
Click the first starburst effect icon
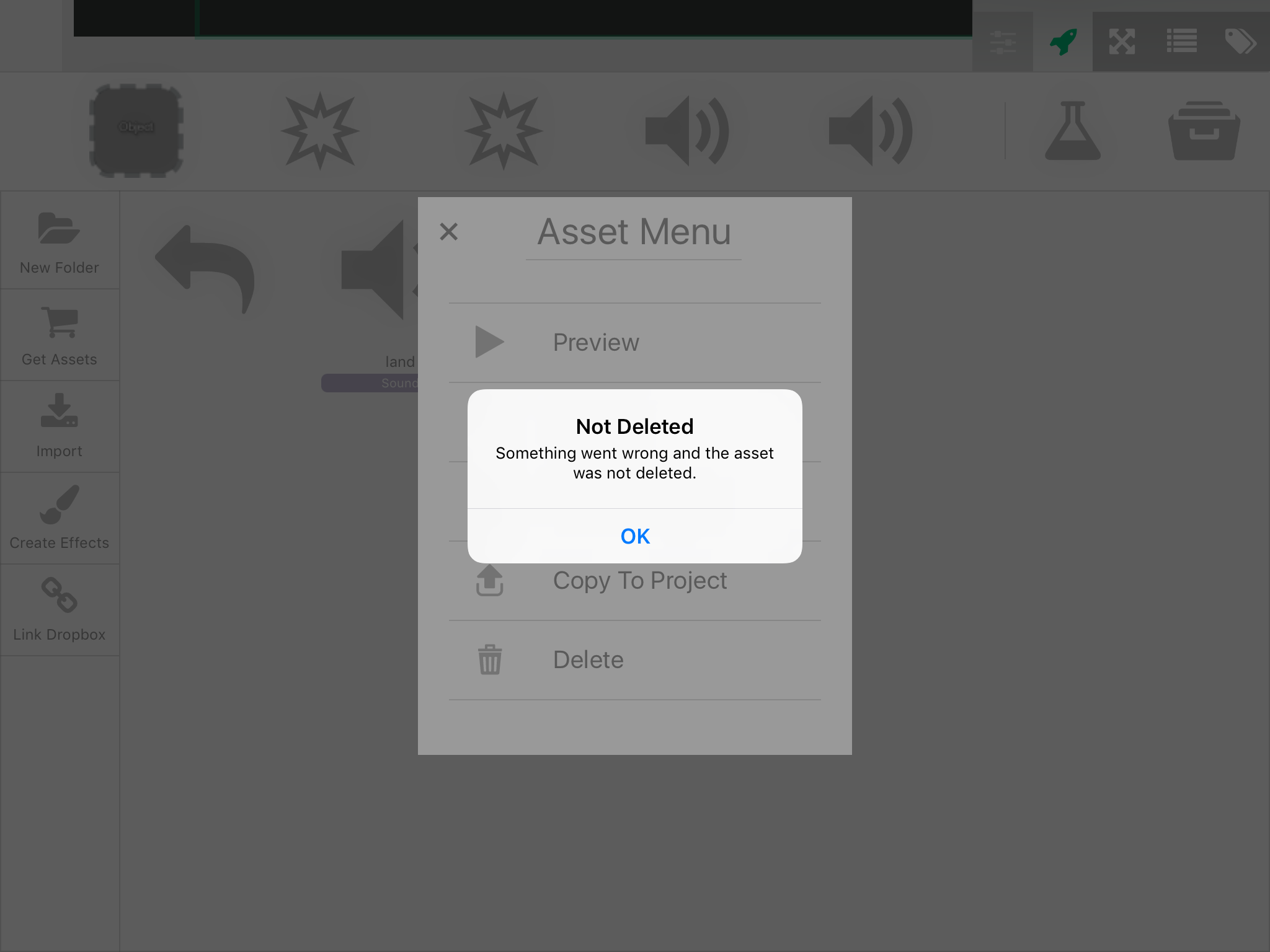point(320,131)
